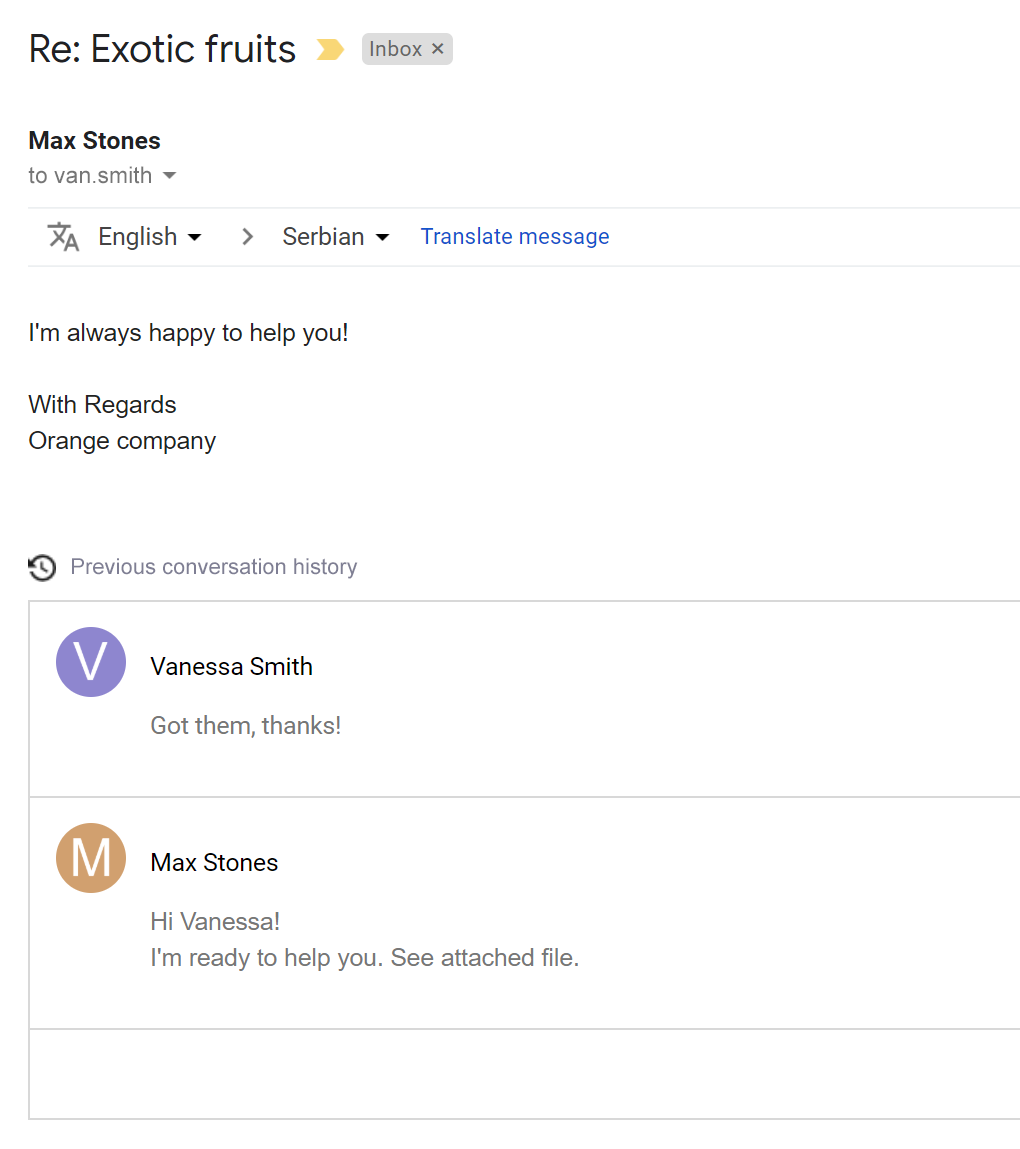Click the Re: Exotic fruits subject title
1020x1149 pixels.
(x=162, y=49)
